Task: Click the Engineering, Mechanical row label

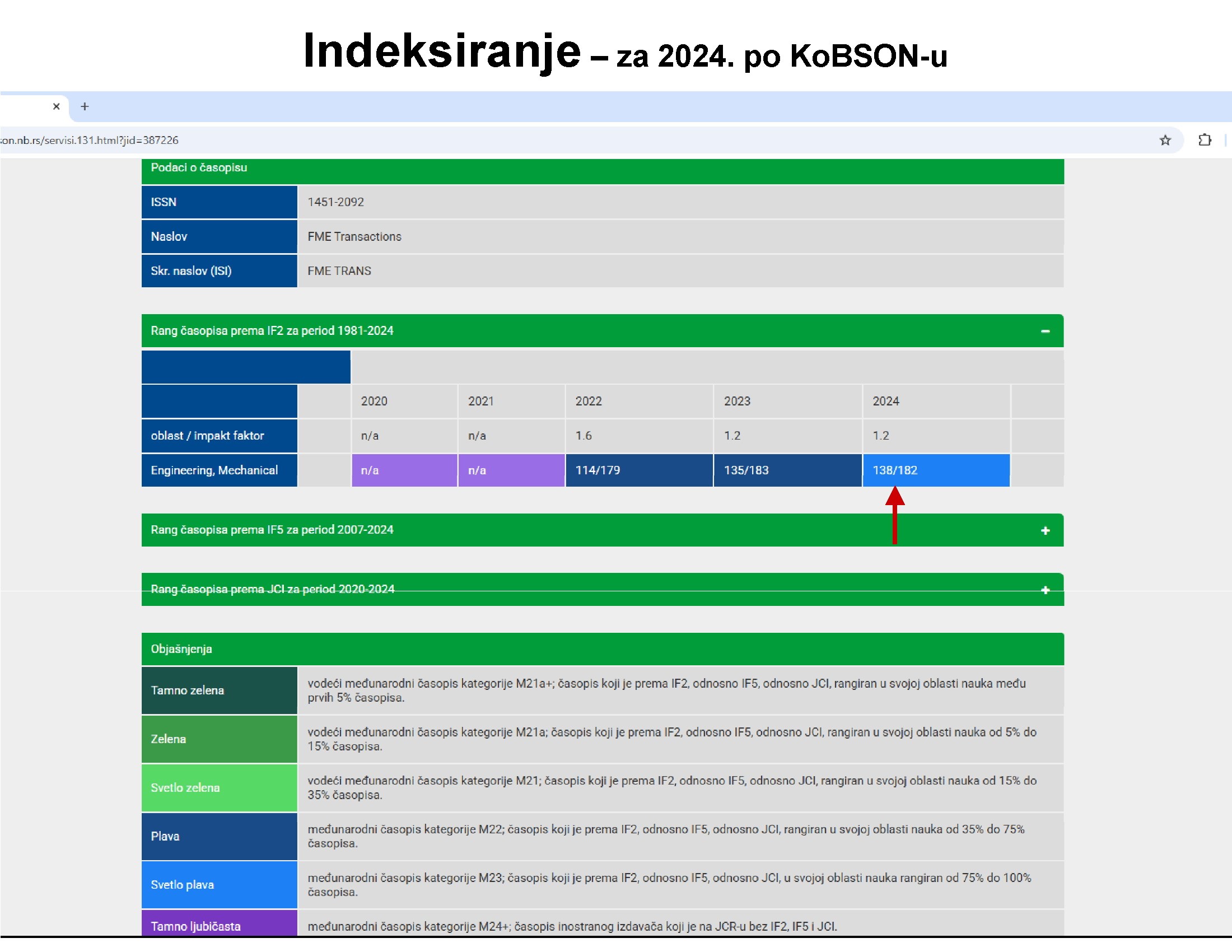Action: (x=219, y=470)
